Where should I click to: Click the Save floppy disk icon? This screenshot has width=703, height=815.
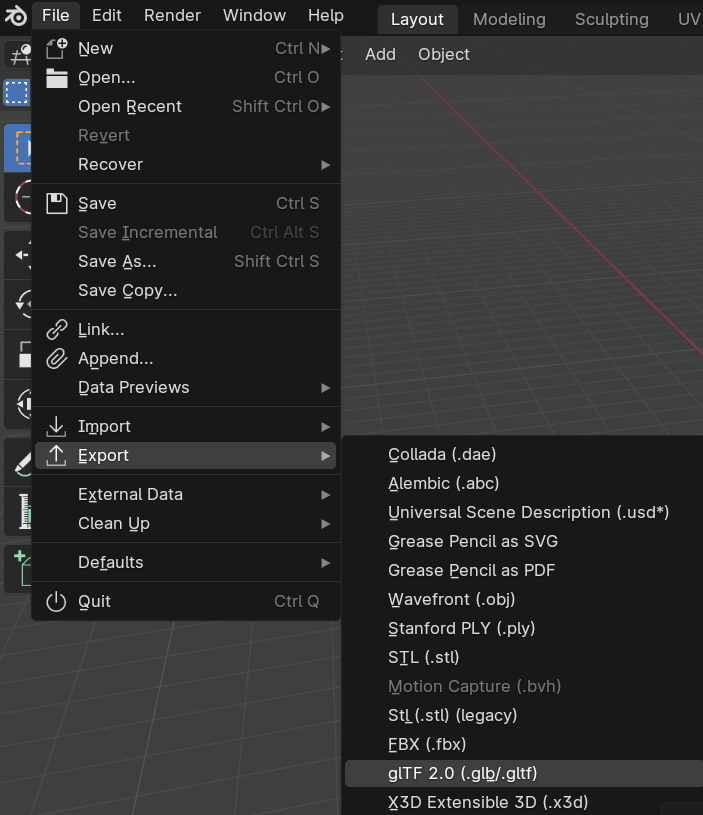tap(56, 204)
